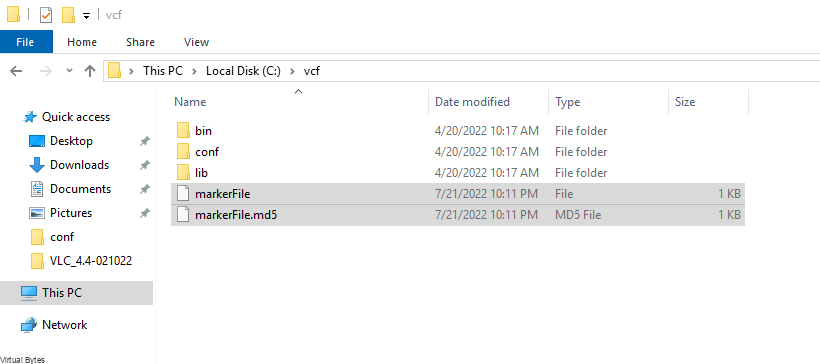Open recent locations dropdown arrow
Viewport: 820px width, 364px height.
coord(69,71)
